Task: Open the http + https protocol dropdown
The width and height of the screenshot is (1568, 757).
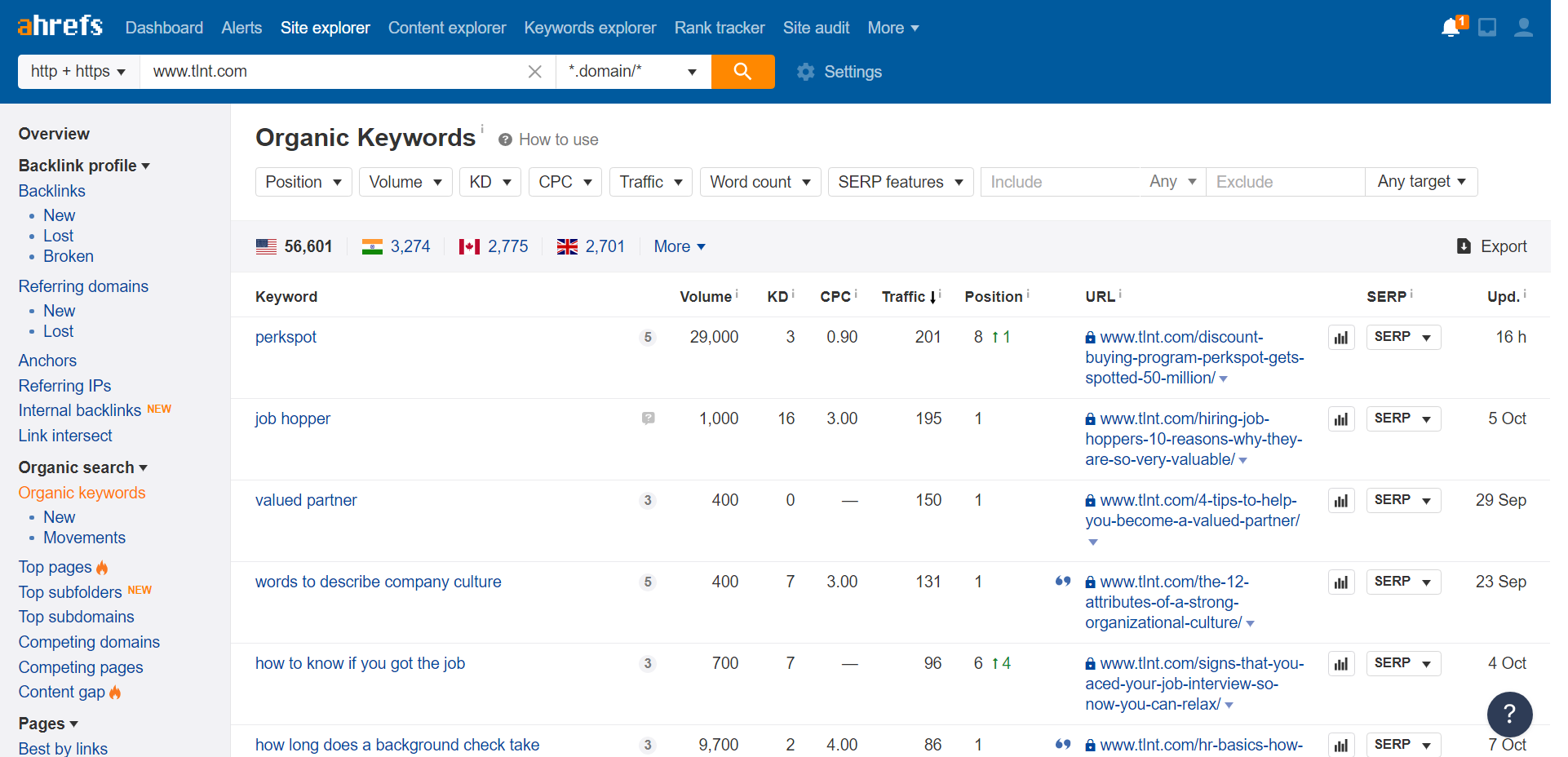Action: (78, 72)
